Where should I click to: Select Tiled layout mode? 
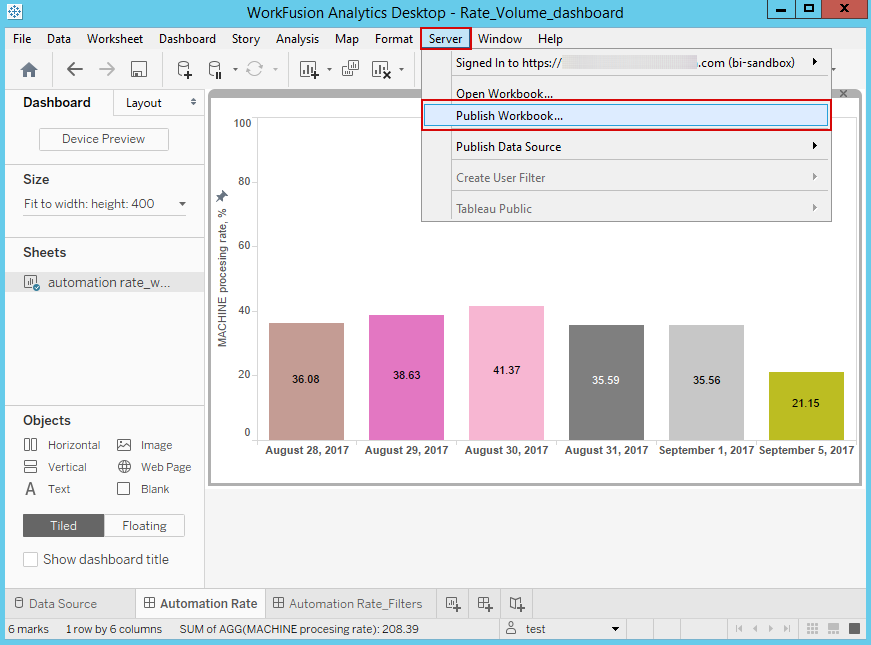click(x=63, y=526)
